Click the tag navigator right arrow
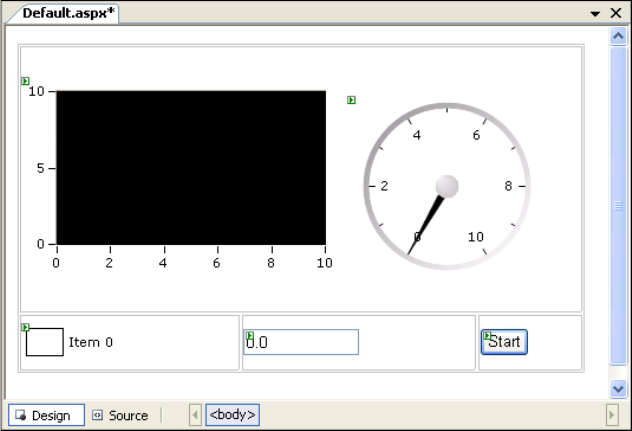Viewport: 632px width, 431px height. click(x=612, y=414)
